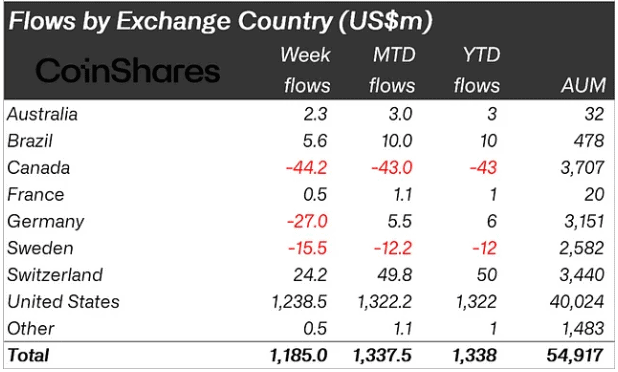Click Switzerland's YTD flow value 50
Screen dimensions: 618x372
[487, 275]
